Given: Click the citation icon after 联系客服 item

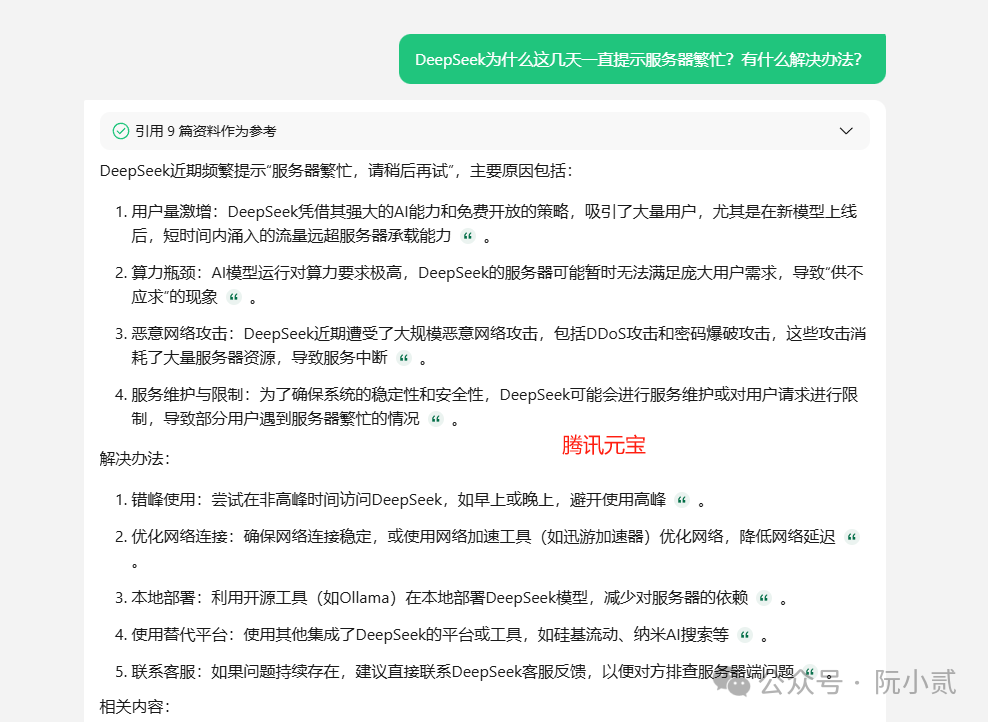Looking at the screenshot, I should point(809,672).
